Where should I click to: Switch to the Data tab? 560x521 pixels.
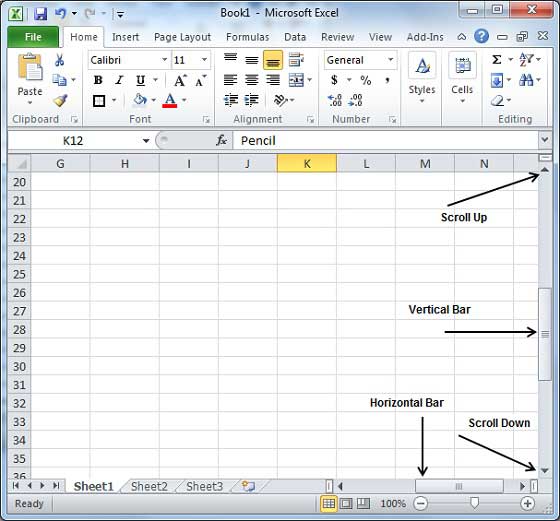[x=295, y=37]
